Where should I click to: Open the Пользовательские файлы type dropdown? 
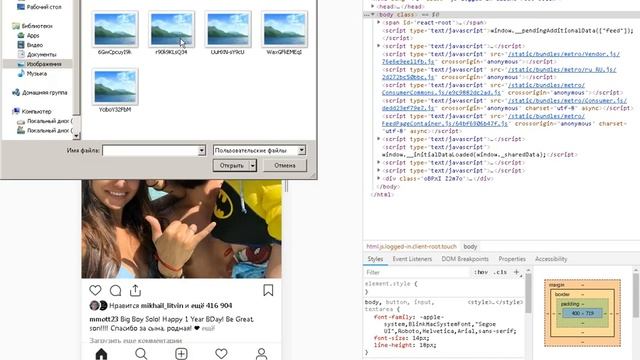[259, 150]
